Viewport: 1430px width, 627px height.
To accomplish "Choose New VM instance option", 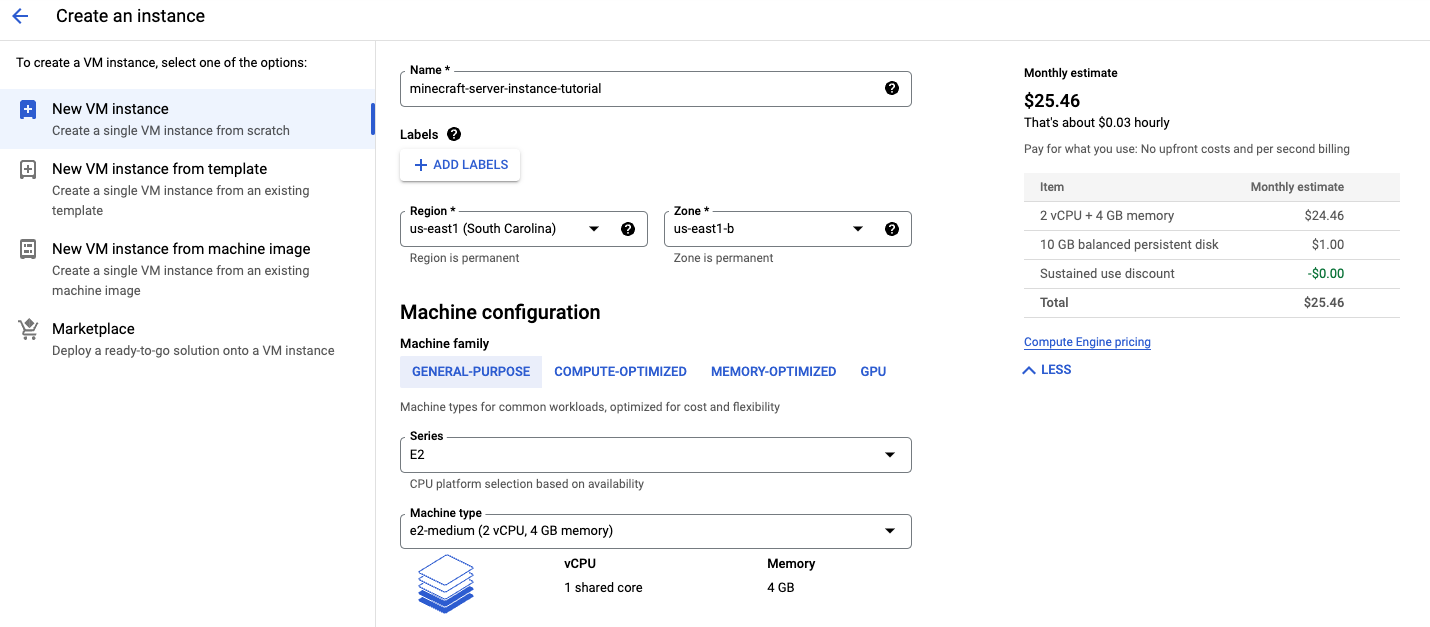I will coord(187,119).
